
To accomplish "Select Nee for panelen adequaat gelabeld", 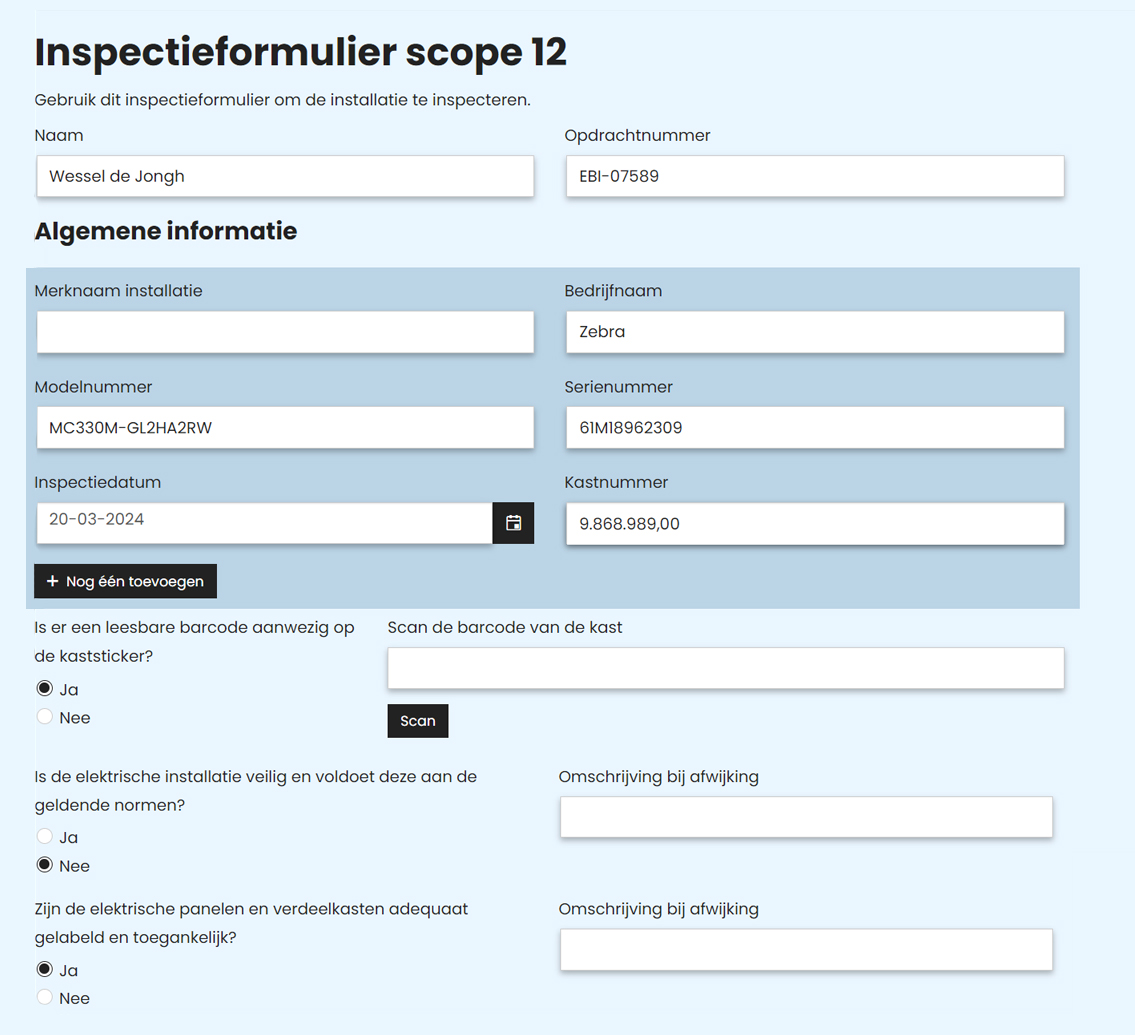I will click(44, 997).
